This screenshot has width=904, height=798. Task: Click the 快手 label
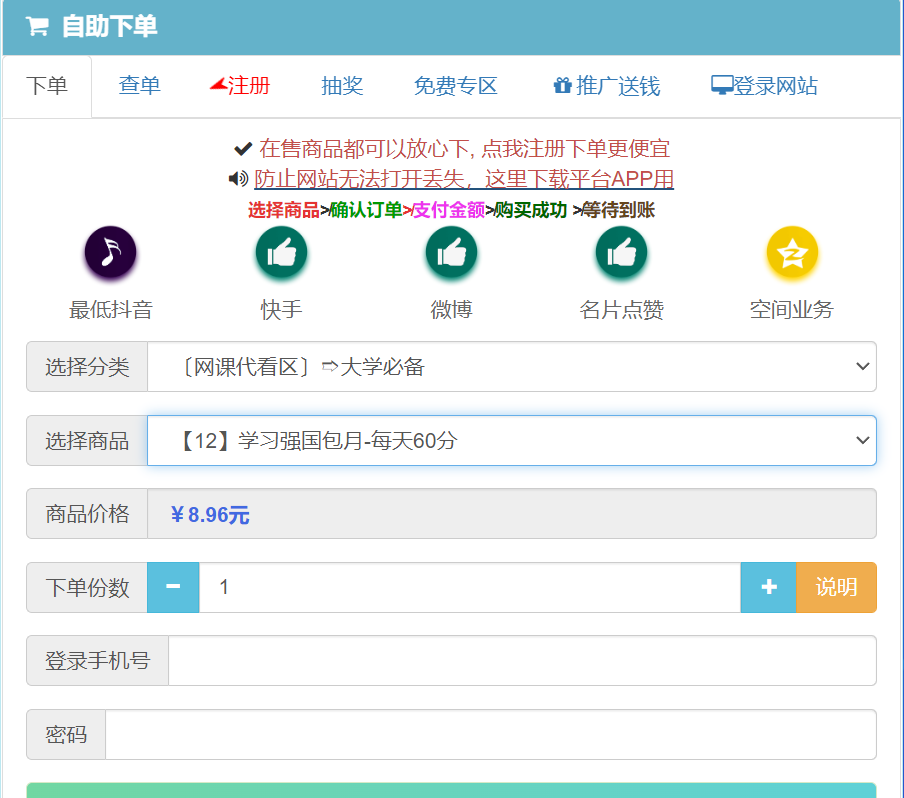[x=281, y=310]
